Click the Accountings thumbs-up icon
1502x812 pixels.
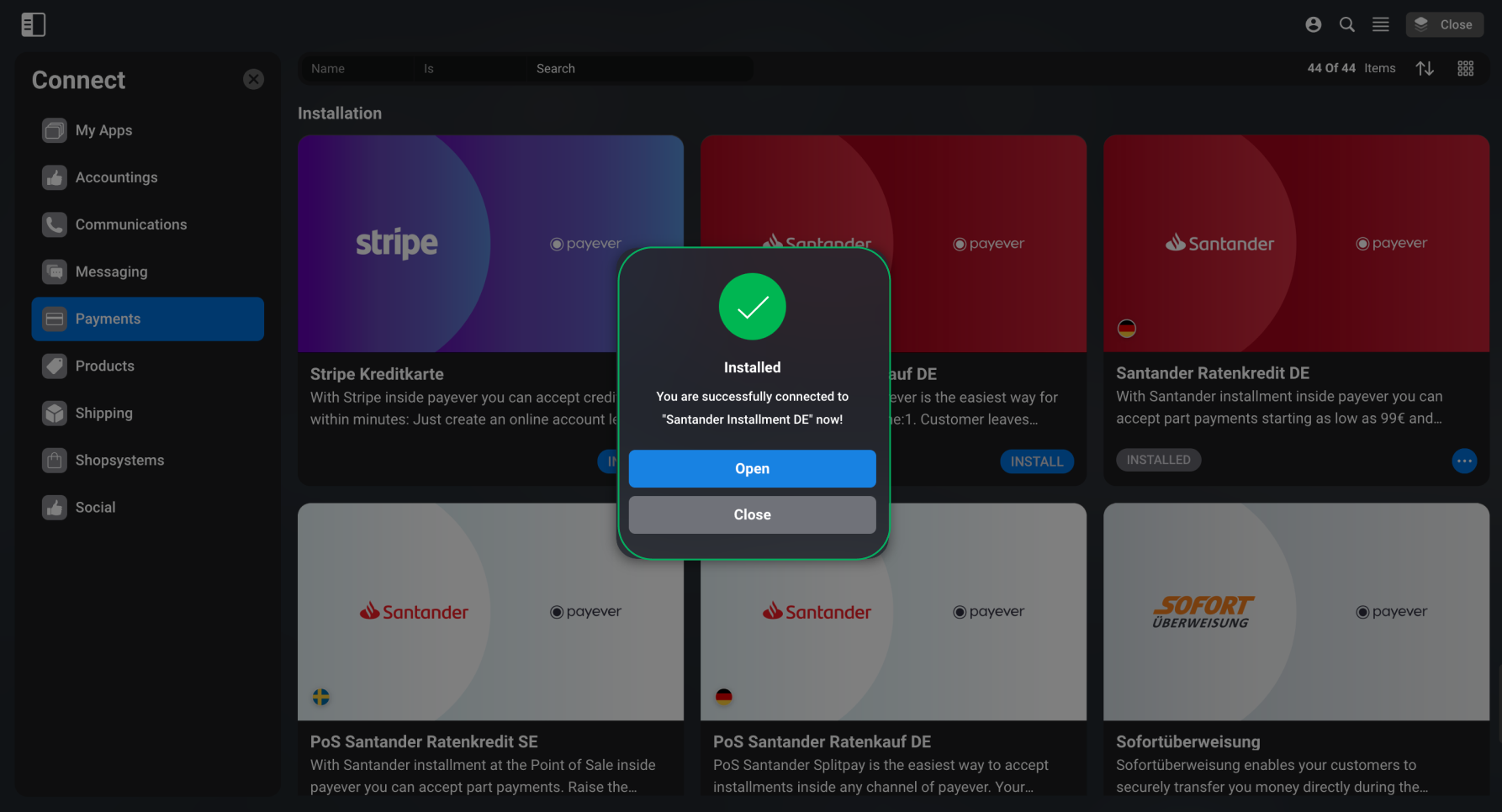[x=55, y=177]
